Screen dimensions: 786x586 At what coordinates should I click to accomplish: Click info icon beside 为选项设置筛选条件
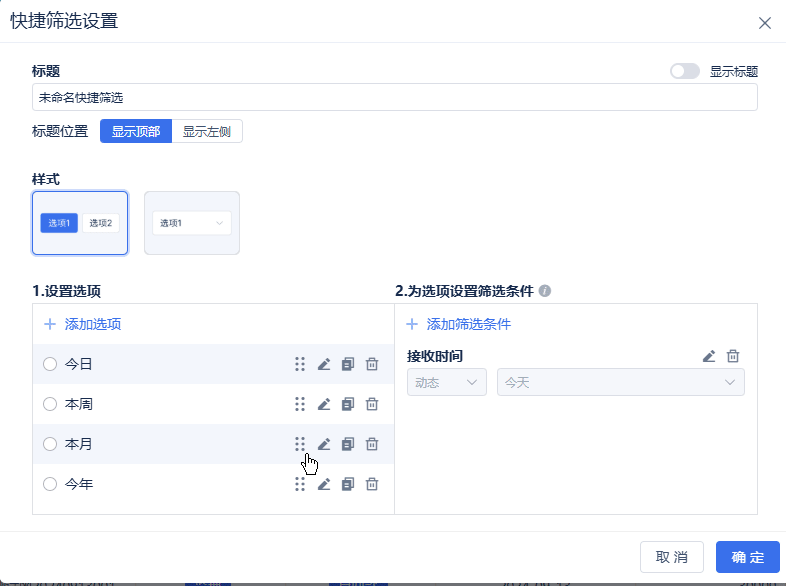[x=545, y=292]
